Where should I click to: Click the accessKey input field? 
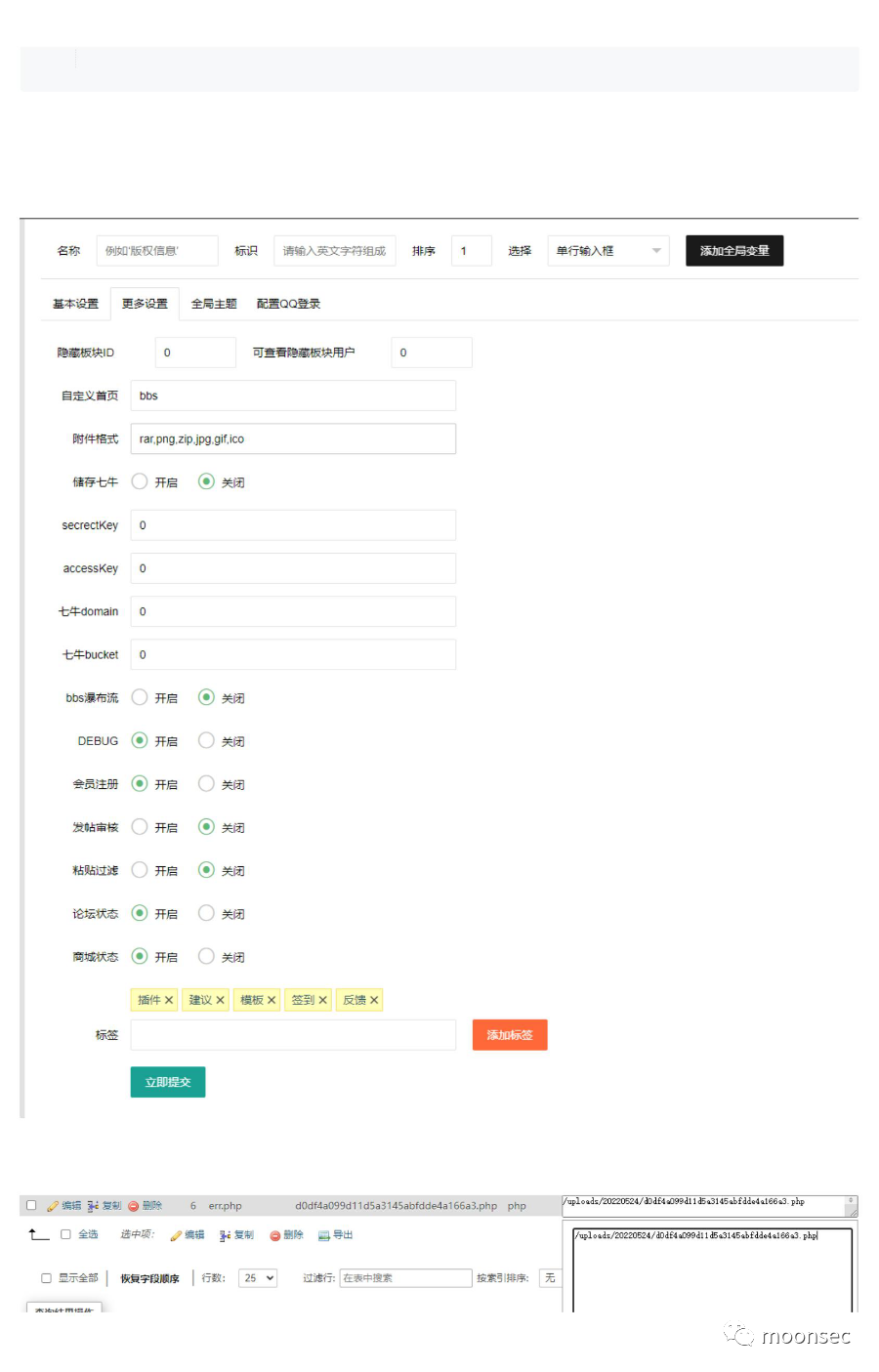(x=293, y=568)
